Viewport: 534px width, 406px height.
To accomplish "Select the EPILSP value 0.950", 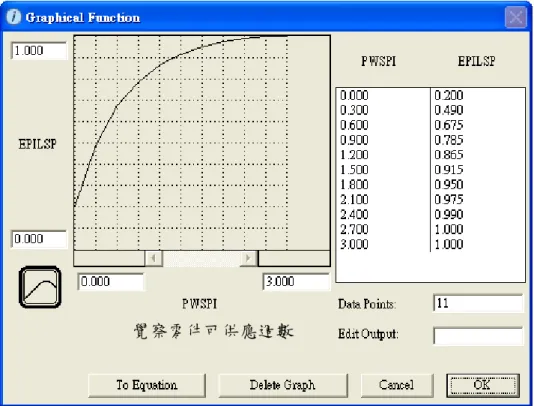I will coord(449,185).
